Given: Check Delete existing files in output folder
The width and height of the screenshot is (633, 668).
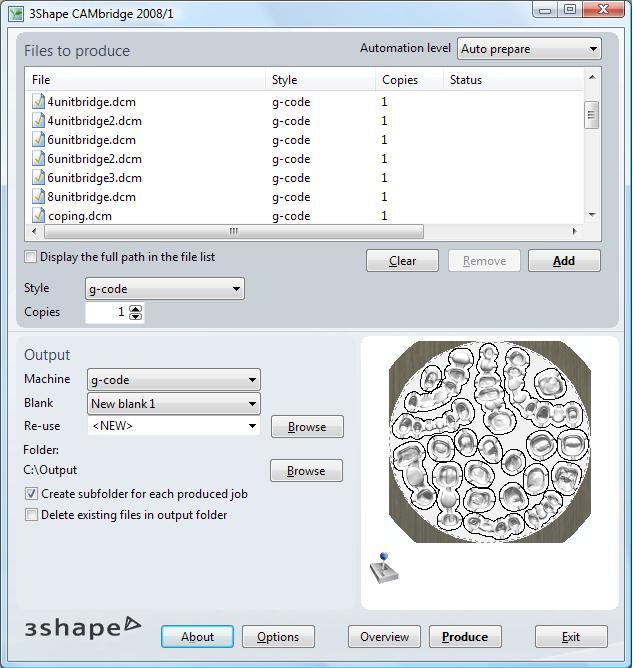Looking at the screenshot, I should click(x=31, y=515).
